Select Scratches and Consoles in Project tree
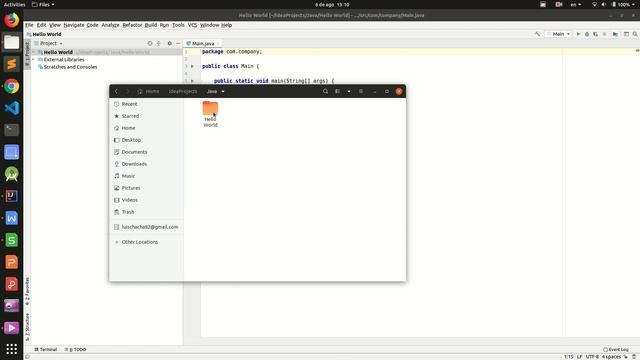This screenshot has height=360, width=640. point(70,67)
